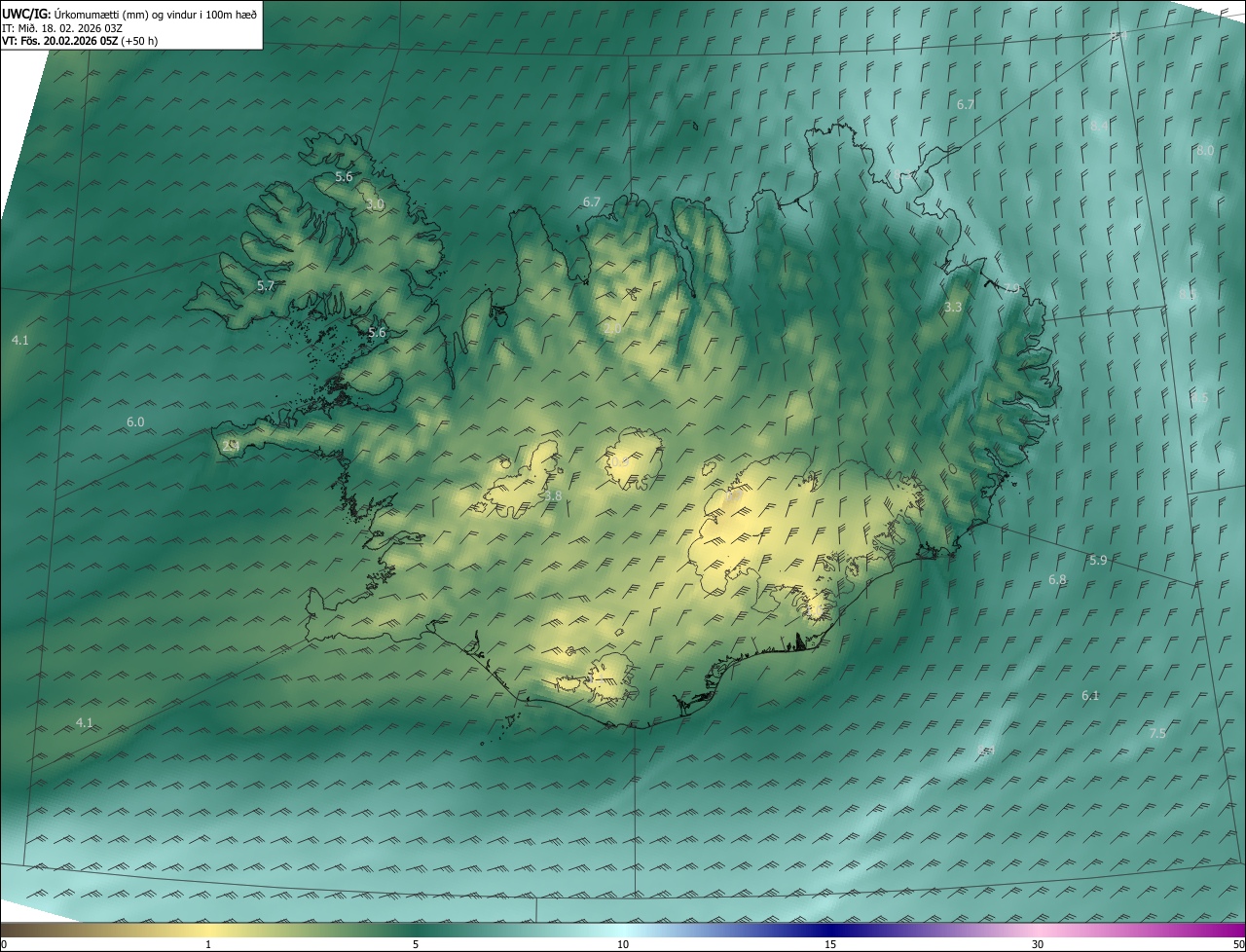Select the 7.9 value label on the map
This screenshot has height=952, width=1246.
pyautogui.click(x=1011, y=288)
